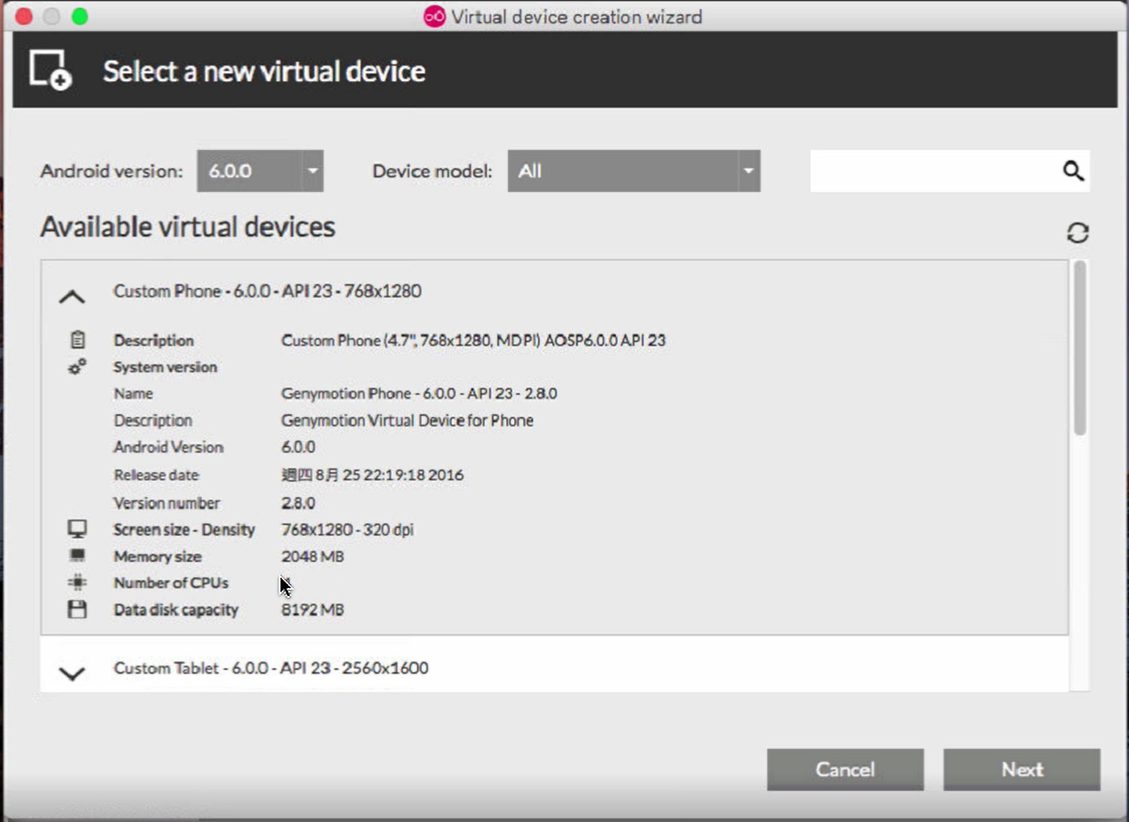Open the Android version 6.0.0 dropdown

[x=260, y=171]
